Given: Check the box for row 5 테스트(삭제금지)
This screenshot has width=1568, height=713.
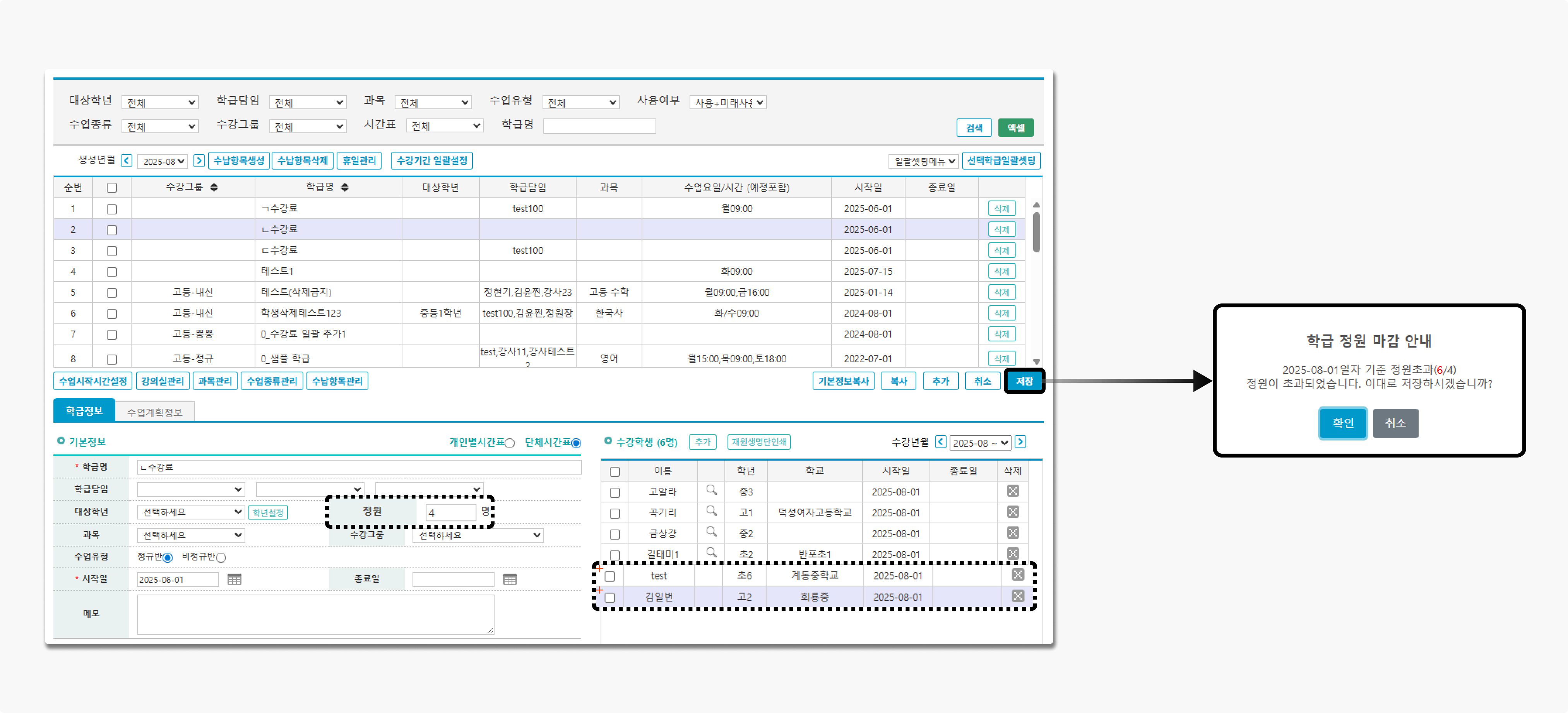Looking at the screenshot, I should 111,293.
